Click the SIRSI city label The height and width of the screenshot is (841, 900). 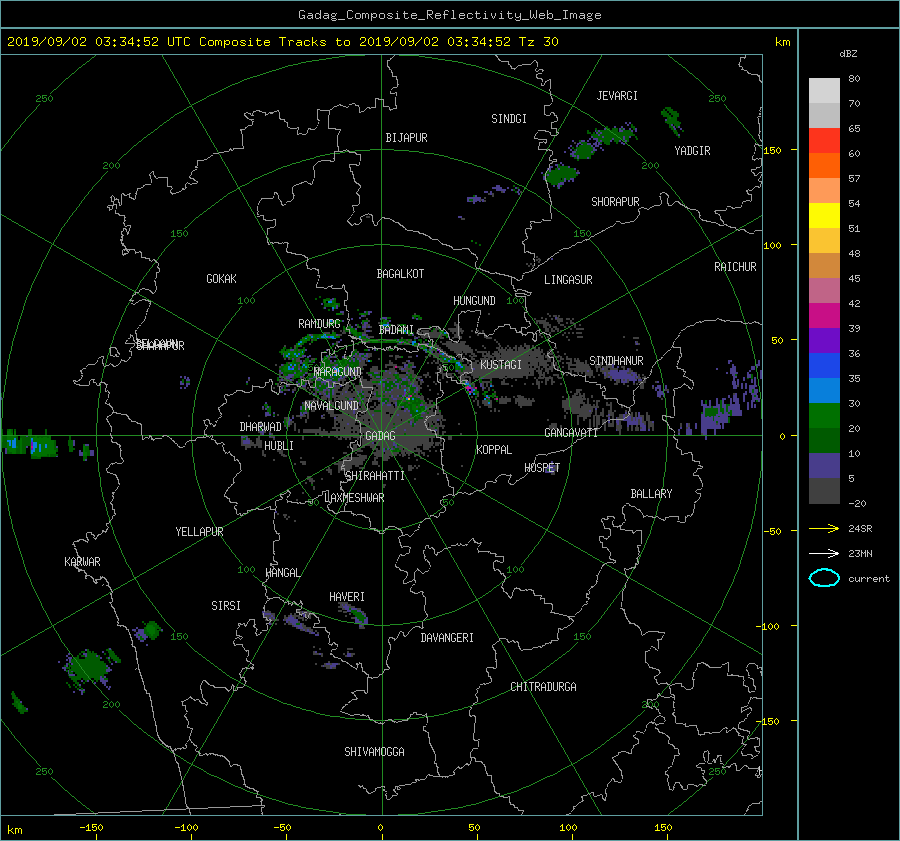226,606
